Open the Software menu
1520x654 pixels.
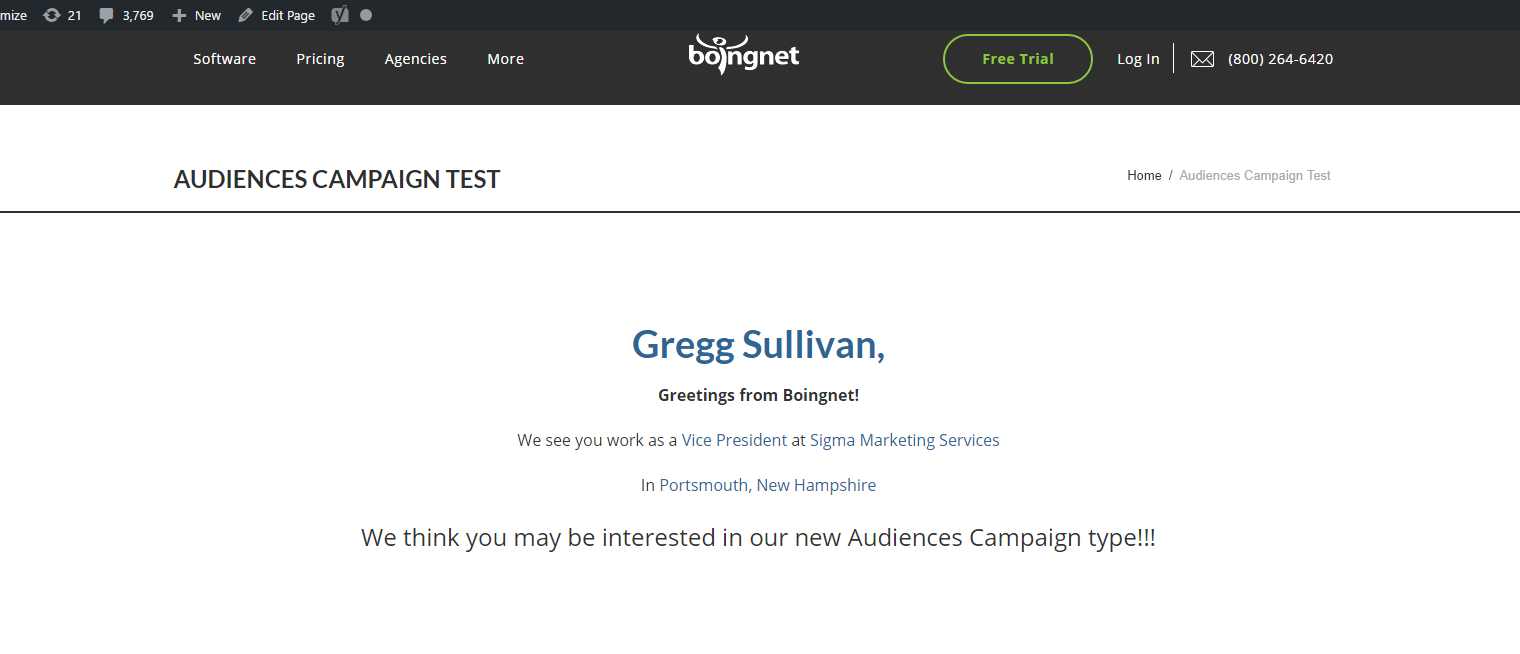[x=224, y=59]
